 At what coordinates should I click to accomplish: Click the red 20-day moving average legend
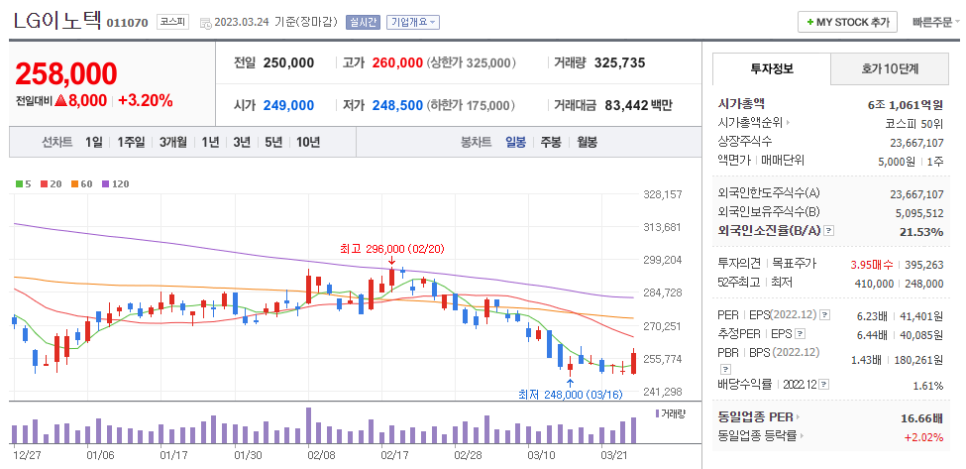[49, 184]
